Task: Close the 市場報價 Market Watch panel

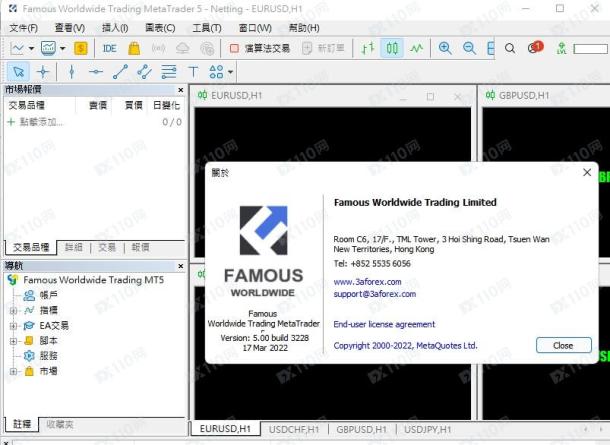Action: (181, 90)
